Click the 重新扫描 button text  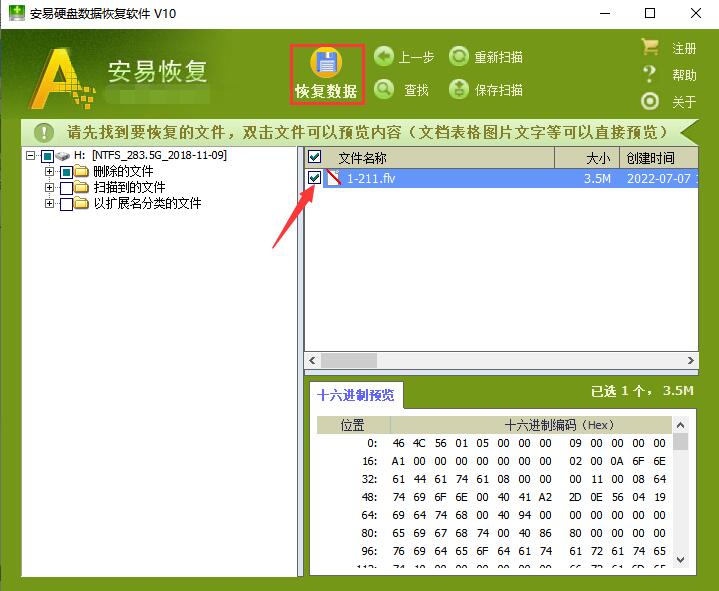pyautogui.click(x=498, y=57)
